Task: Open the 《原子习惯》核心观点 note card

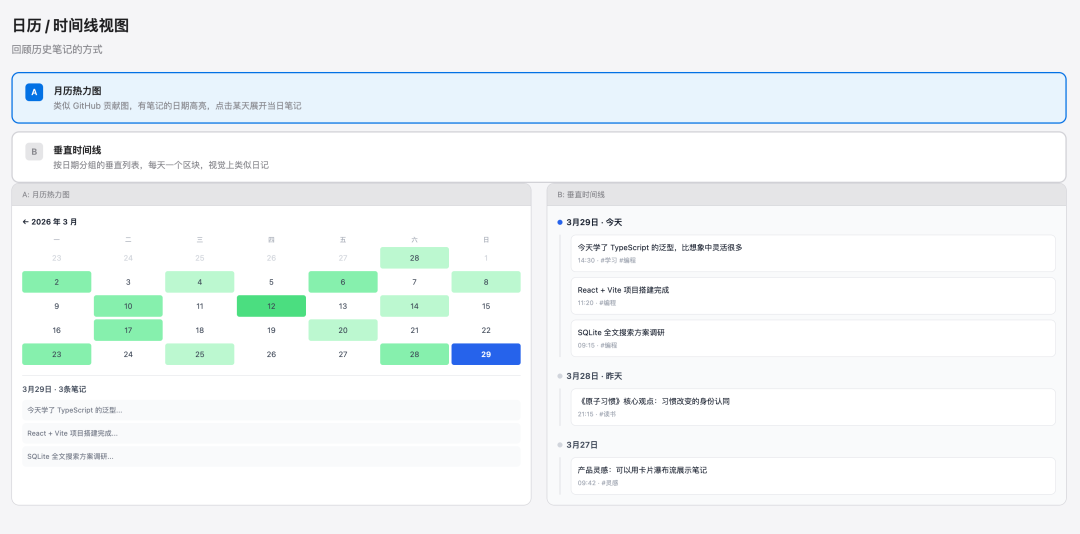Action: tap(813, 407)
